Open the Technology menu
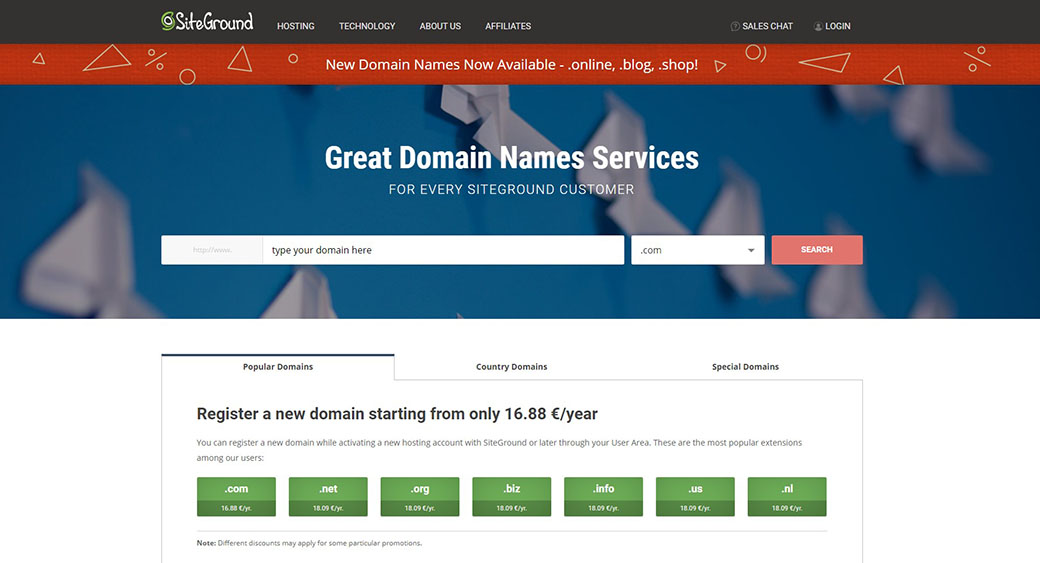 (x=367, y=26)
